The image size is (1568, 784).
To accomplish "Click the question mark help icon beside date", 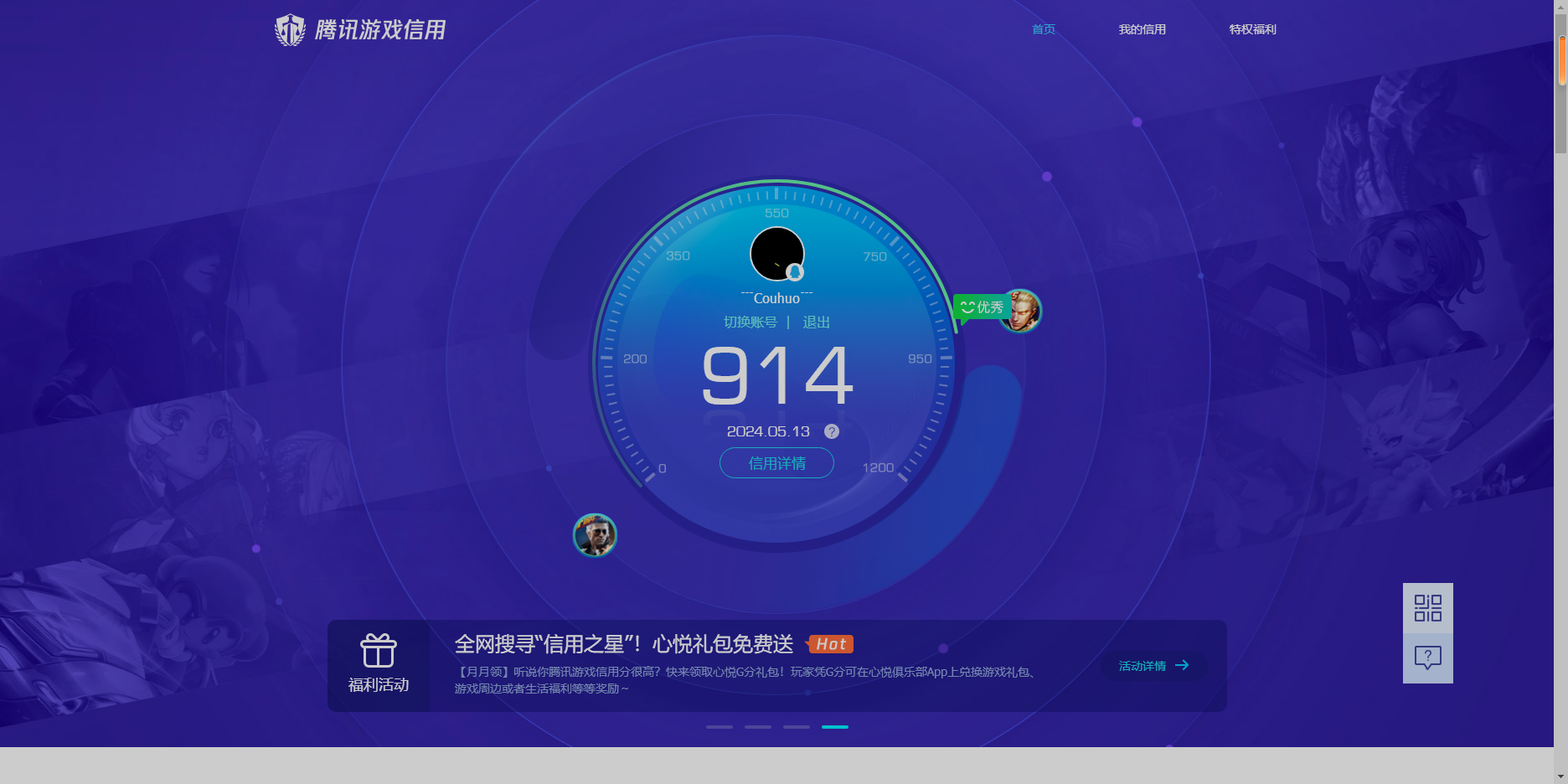I will point(832,431).
